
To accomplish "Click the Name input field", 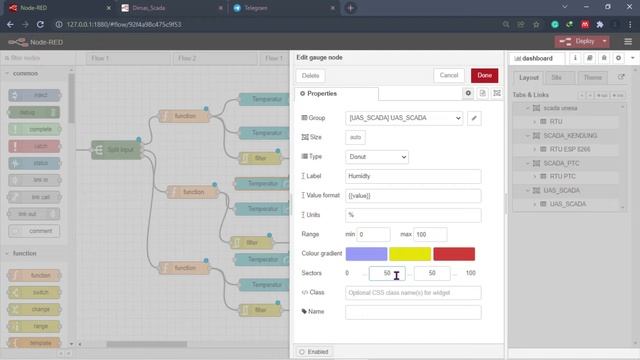I will [413, 312].
